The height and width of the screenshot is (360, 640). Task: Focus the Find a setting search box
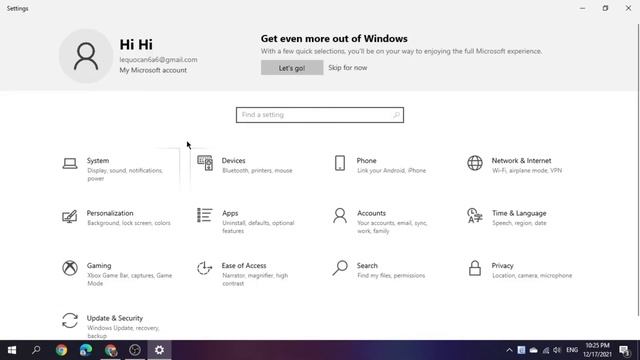(320, 115)
